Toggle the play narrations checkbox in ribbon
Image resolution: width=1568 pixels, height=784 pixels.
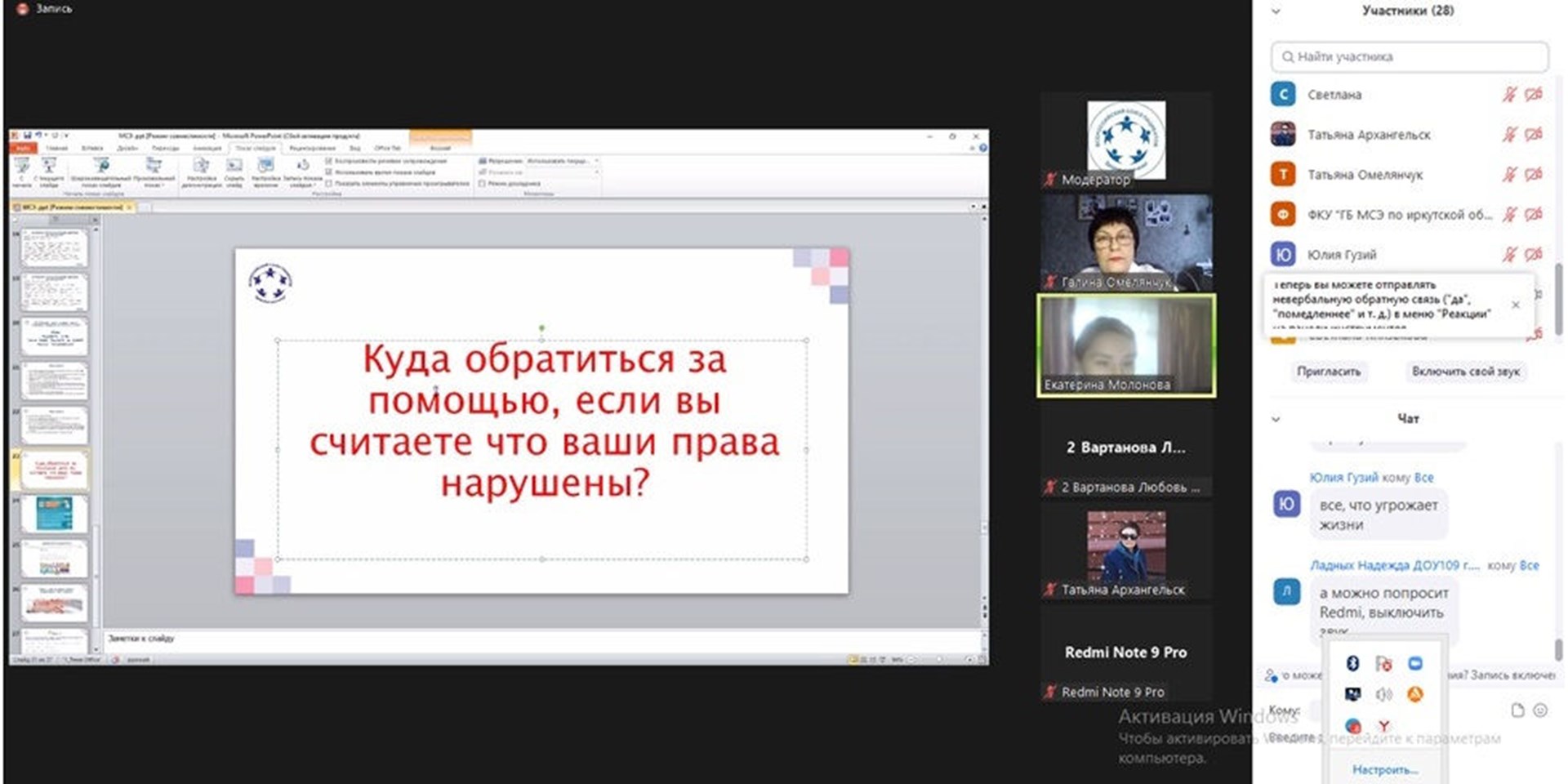[329, 162]
